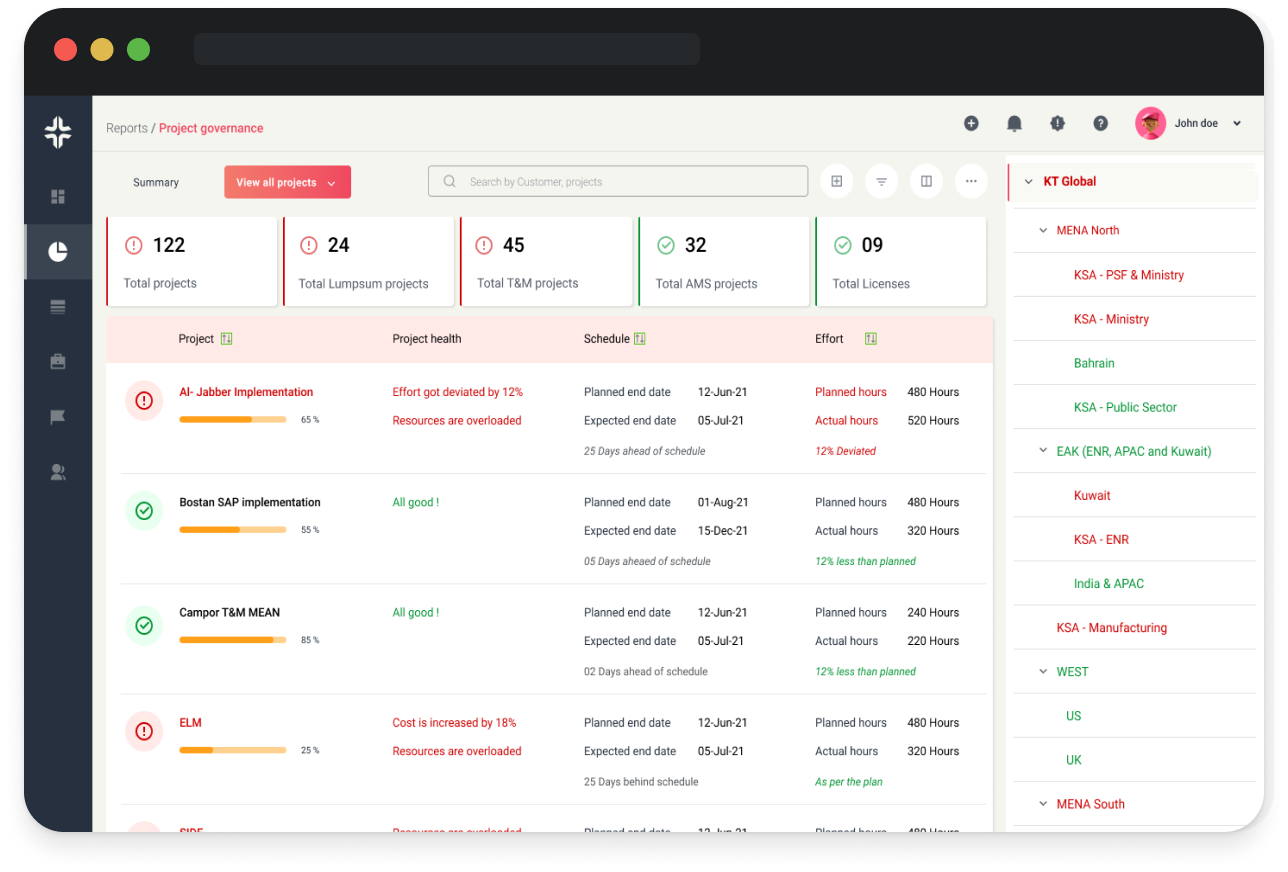Click the Reports breadcrumb link
This screenshot has height=872, width=1288.
click(x=127, y=128)
